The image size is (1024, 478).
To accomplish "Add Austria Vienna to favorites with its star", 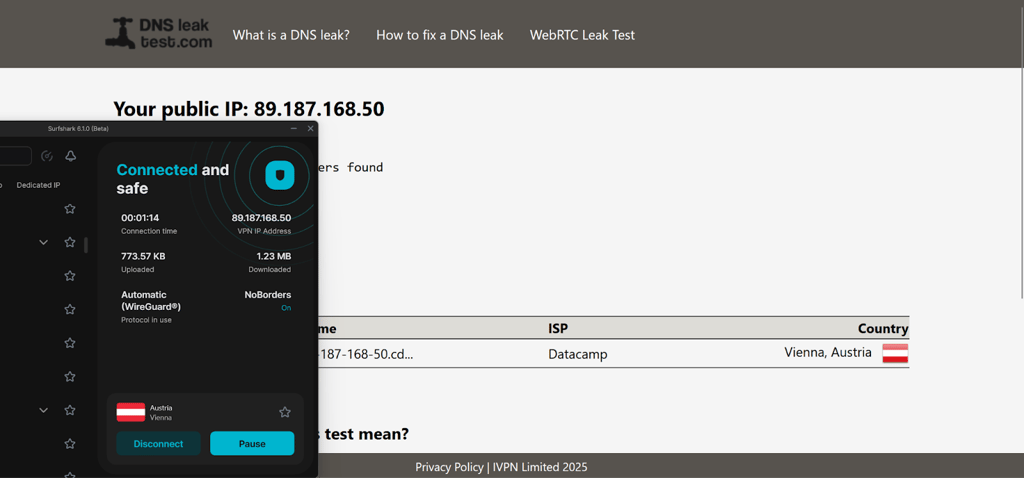I will click(285, 412).
